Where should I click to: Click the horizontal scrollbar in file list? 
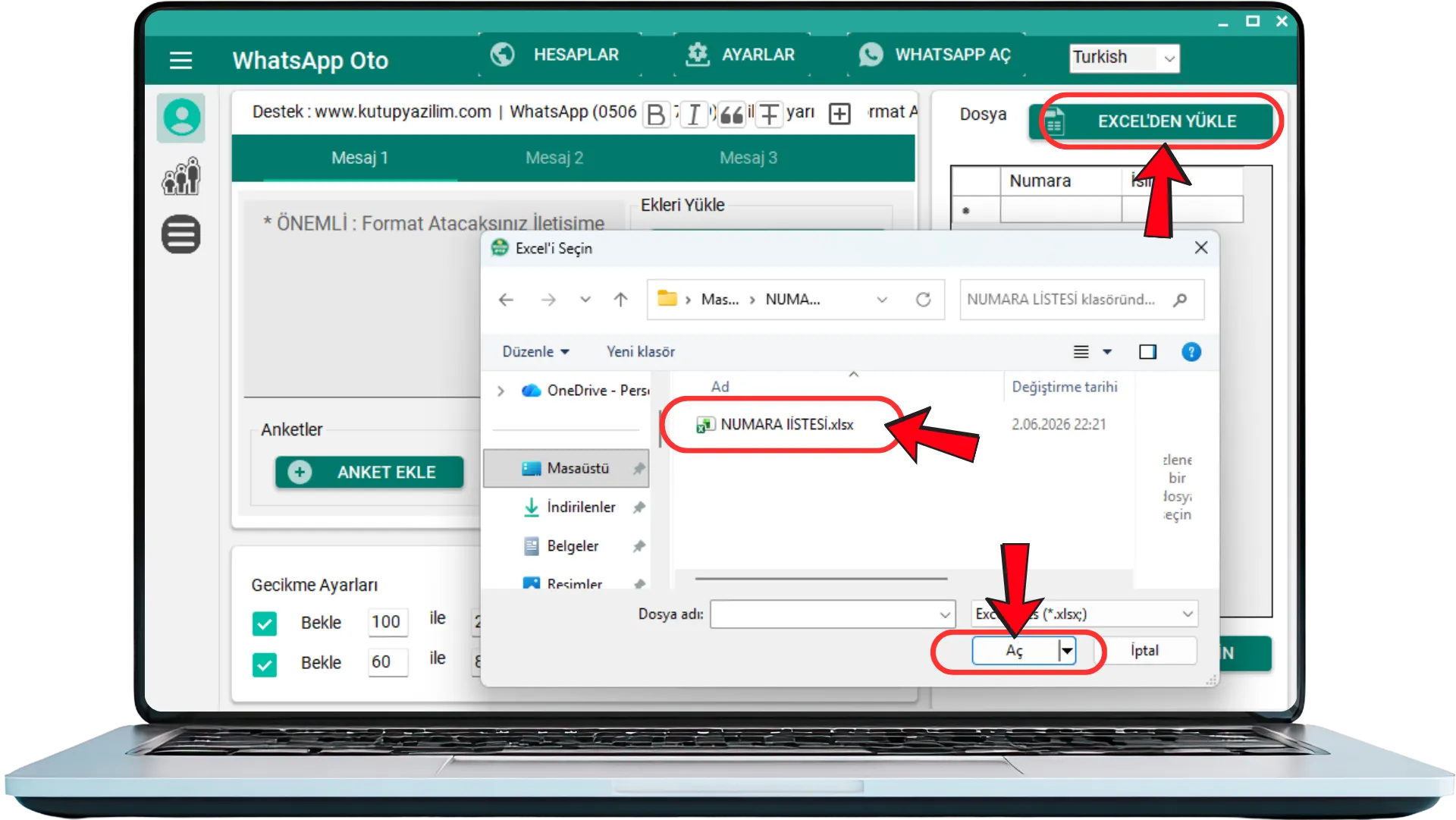click(821, 579)
